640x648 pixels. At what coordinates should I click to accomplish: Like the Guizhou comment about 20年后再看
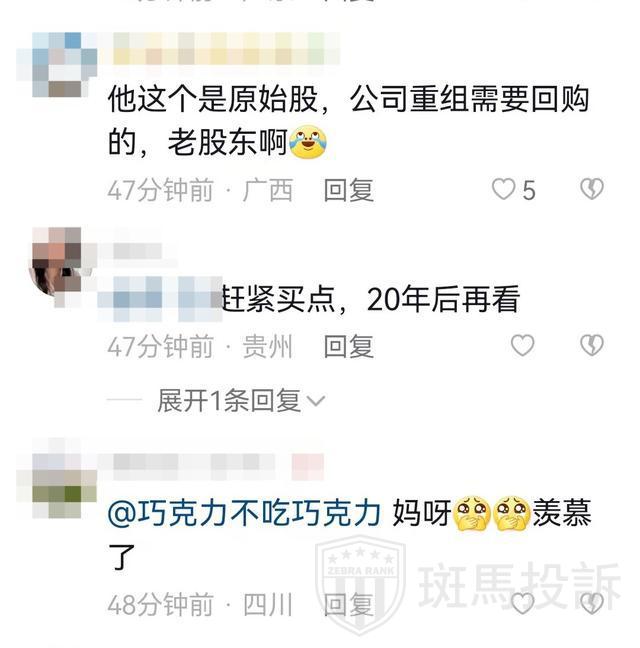523,345
